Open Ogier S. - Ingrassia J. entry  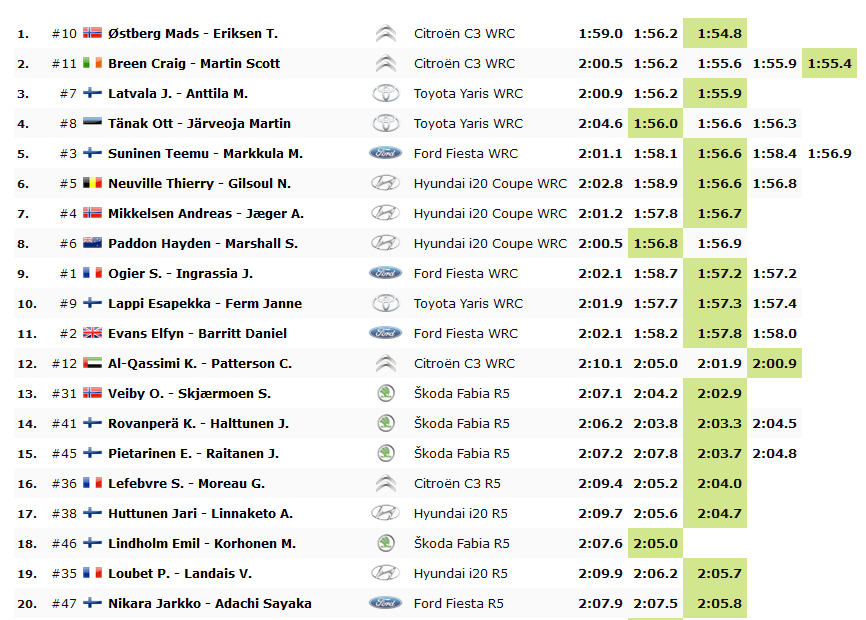(x=180, y=273)
